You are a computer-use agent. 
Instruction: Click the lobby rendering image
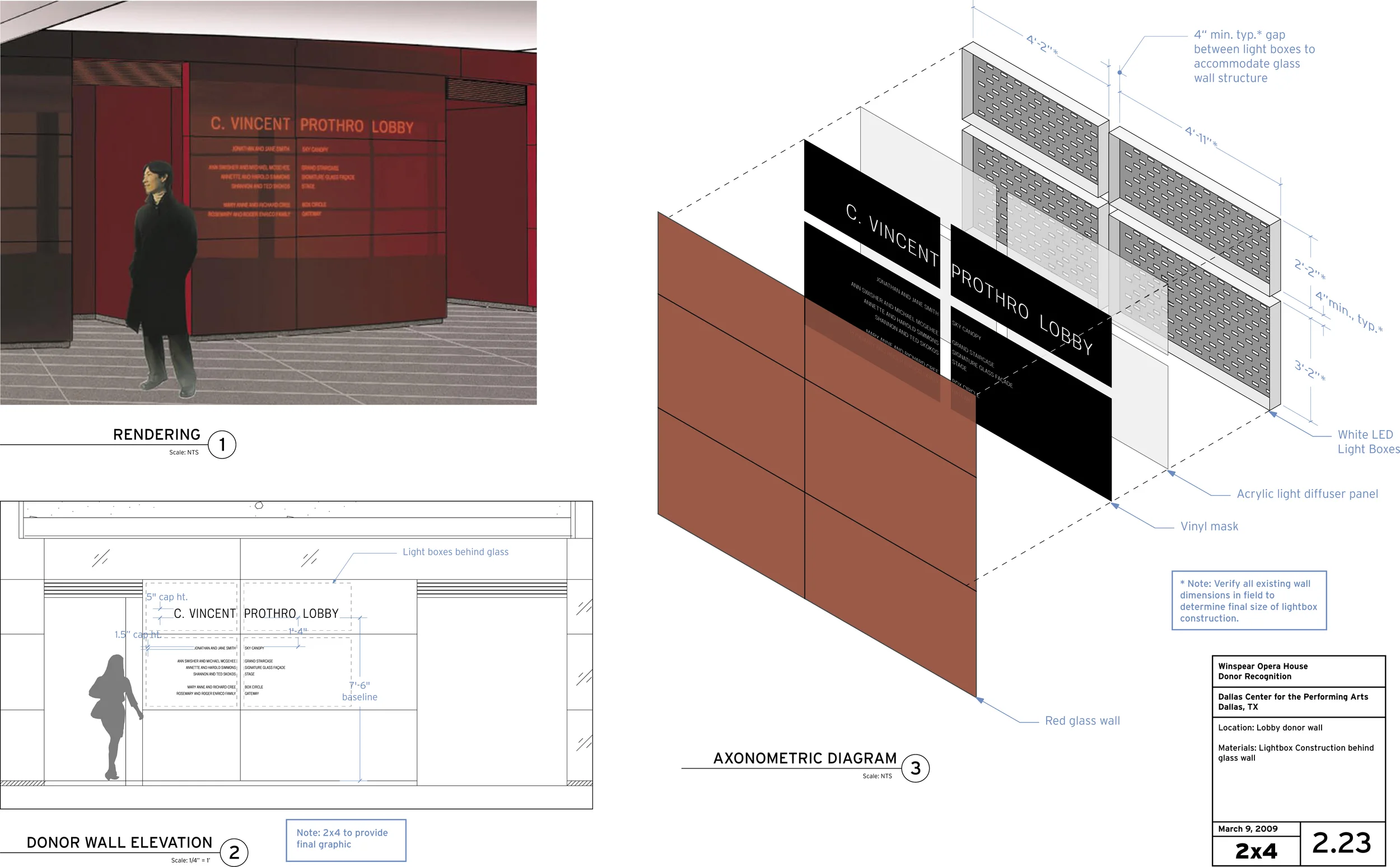pos(268,203)
